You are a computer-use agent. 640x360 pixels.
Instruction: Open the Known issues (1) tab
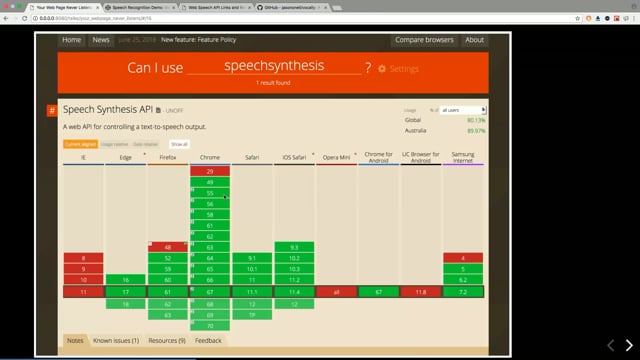coord(116,340)
